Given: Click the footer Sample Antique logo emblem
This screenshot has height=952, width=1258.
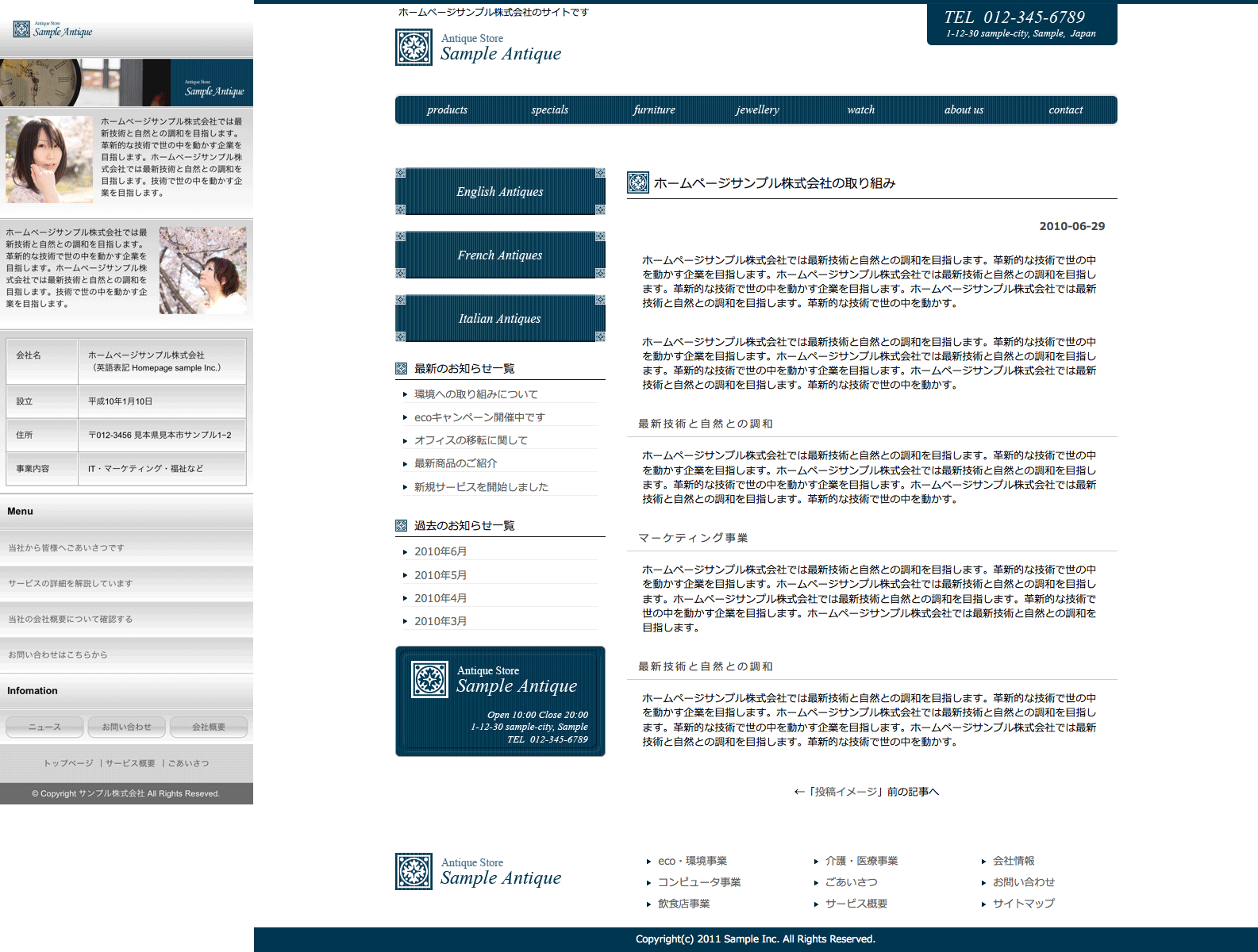Looking at the screenshot, I should click(414, 871).
